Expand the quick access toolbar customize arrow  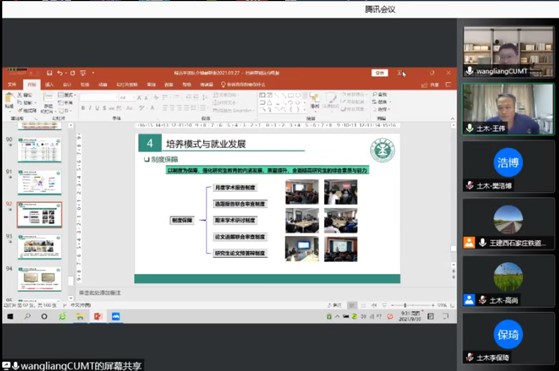[x=93, y=73]
